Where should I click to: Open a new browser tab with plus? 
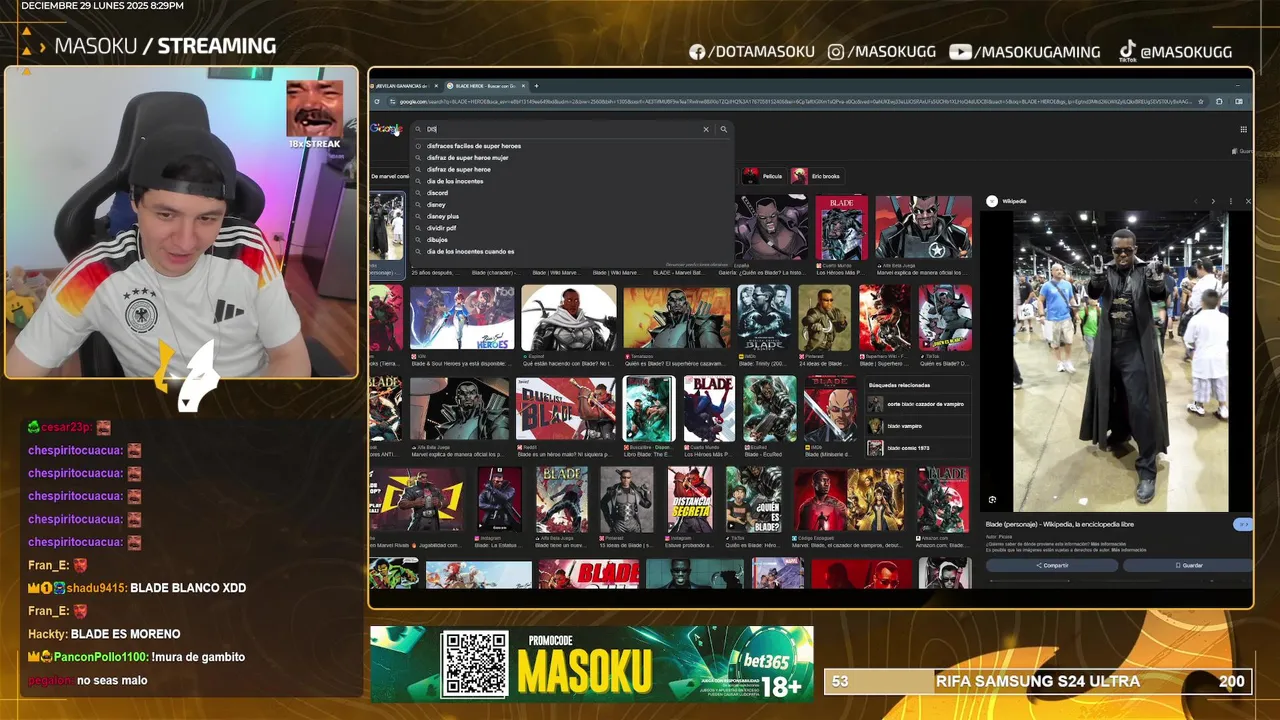(x=536, y=86)
